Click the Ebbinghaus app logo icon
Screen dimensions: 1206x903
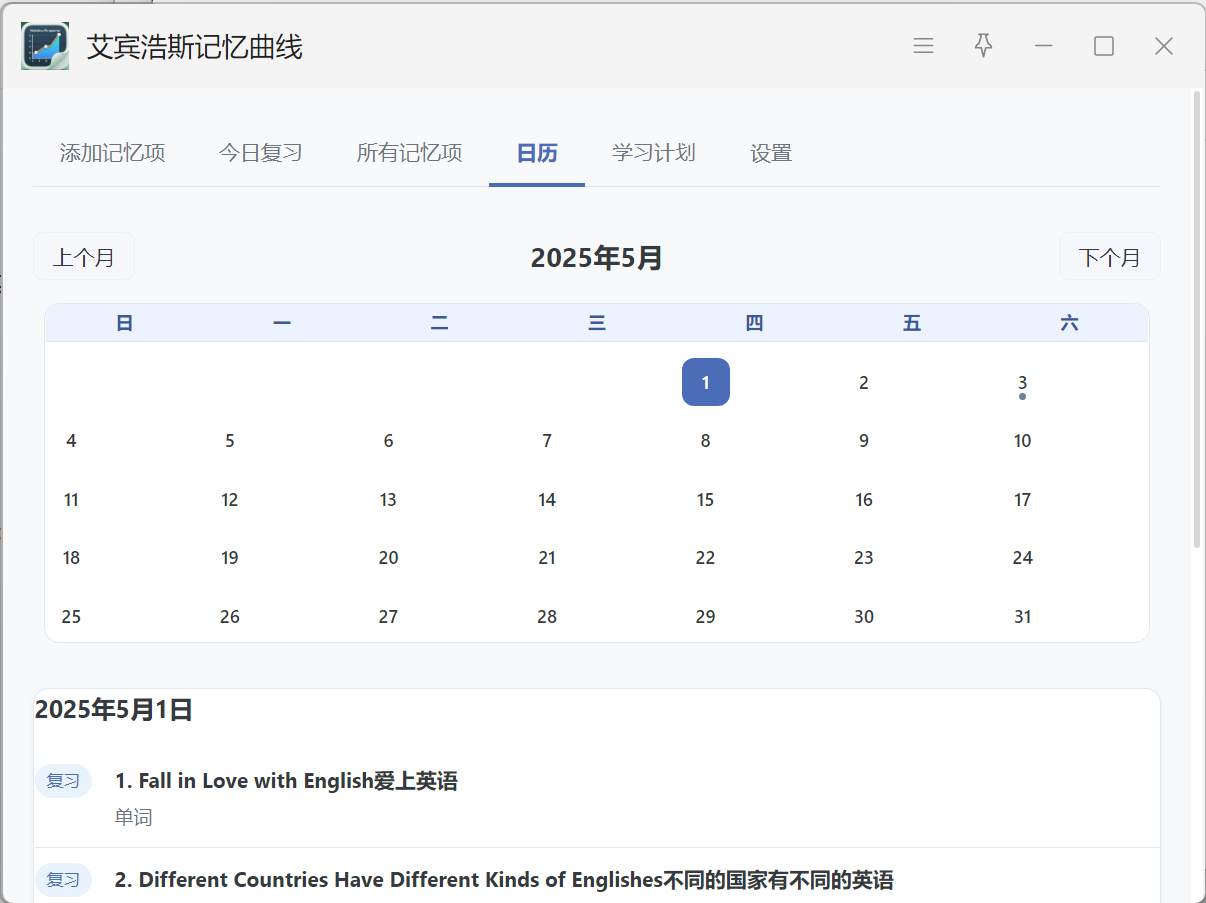45,46
